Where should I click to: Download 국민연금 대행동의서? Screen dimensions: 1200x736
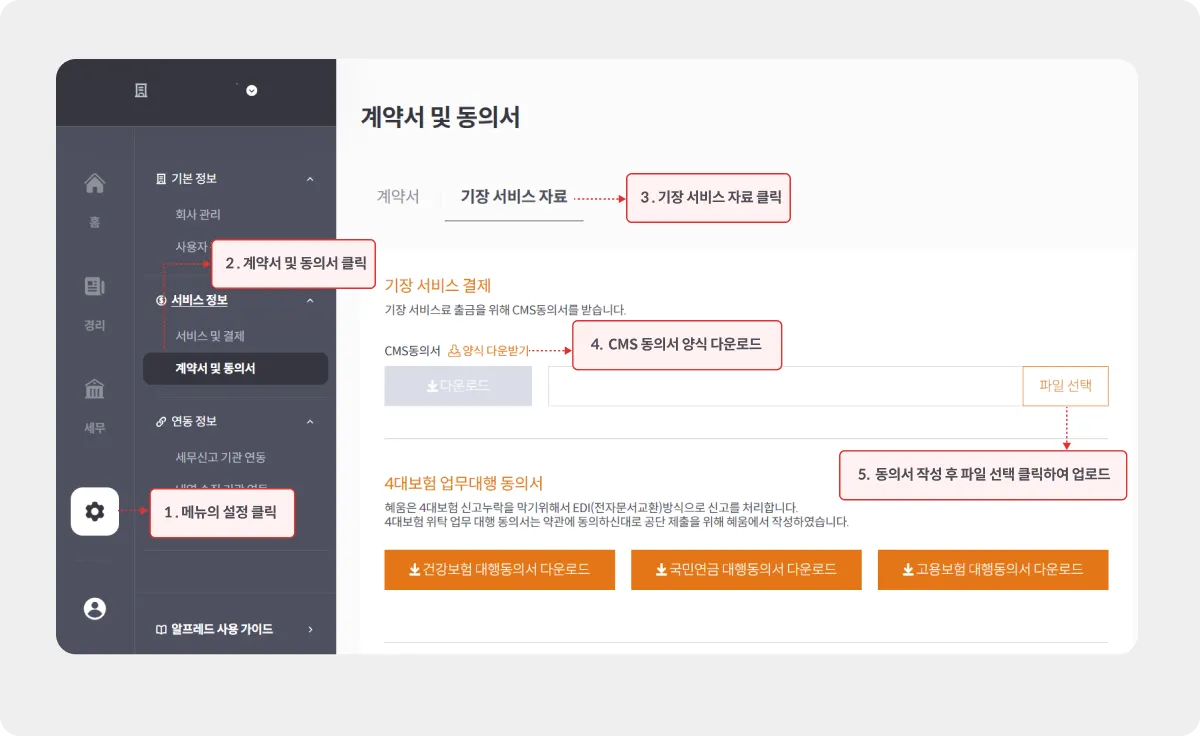coord(746,570)
